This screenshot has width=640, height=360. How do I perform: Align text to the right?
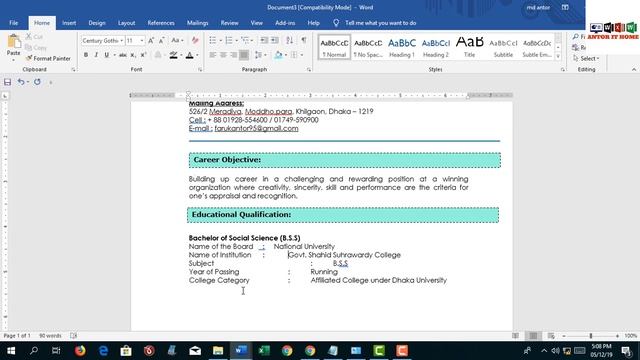pos(233,55)
